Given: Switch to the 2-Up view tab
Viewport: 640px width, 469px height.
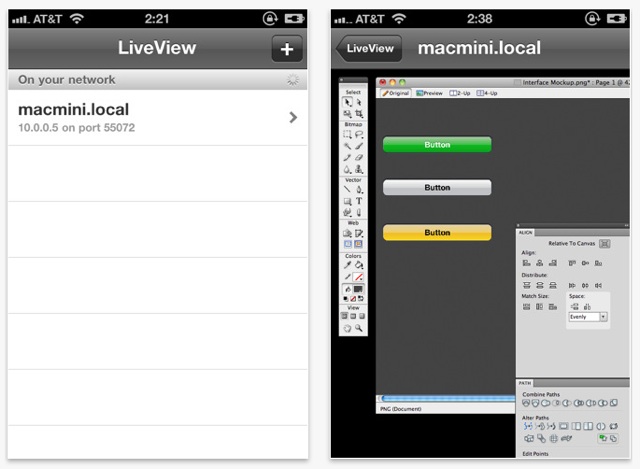Looking at the screenshot, I should point(461,92).
